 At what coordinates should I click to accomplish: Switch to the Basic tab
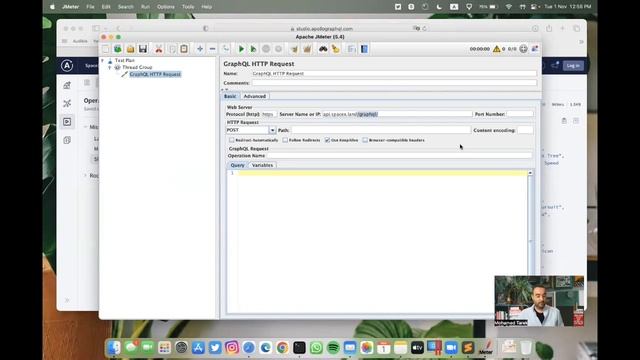230,96
